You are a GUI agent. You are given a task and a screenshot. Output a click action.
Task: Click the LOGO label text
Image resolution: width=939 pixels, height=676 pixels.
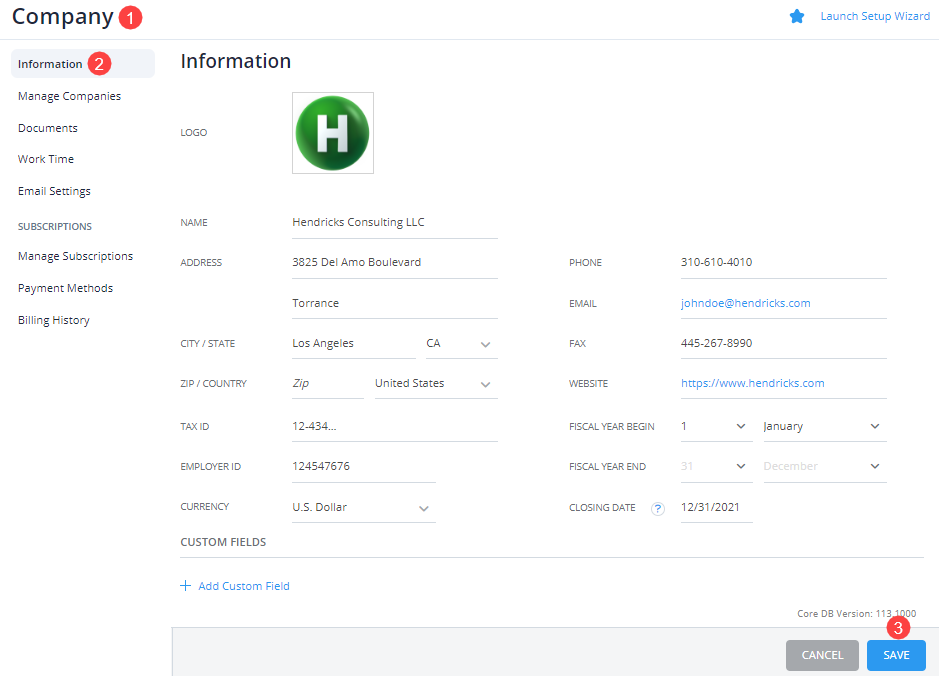193,133
